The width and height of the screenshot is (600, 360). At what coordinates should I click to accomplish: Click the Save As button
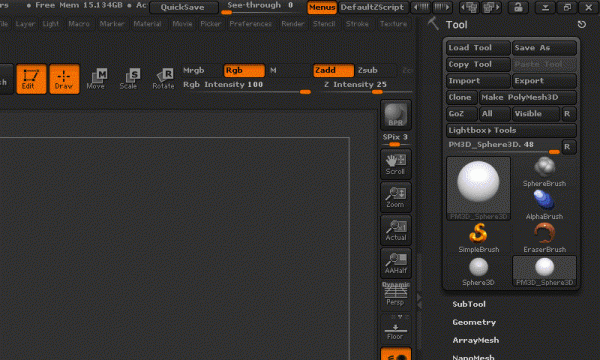coord(544,48)
